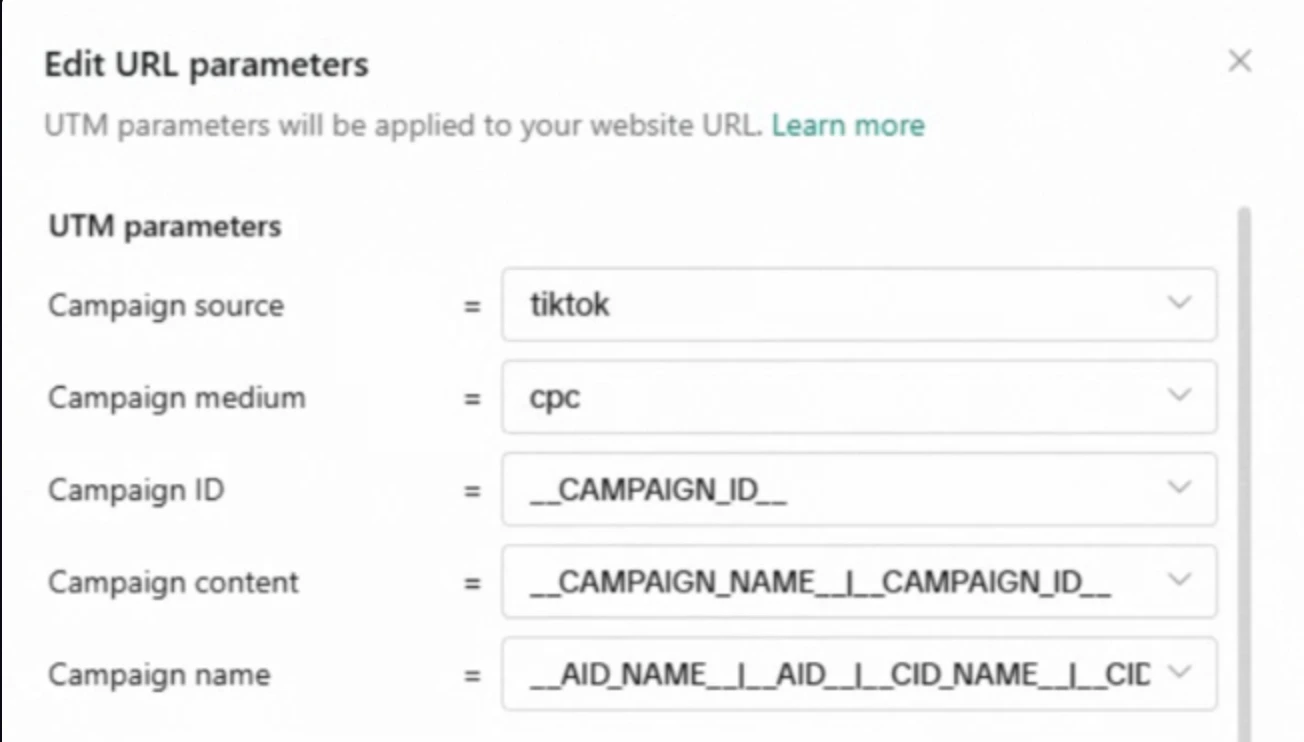1304x742 pixels.
Task: Select the Campaign ID label text
Action: [x=136, y=490]
